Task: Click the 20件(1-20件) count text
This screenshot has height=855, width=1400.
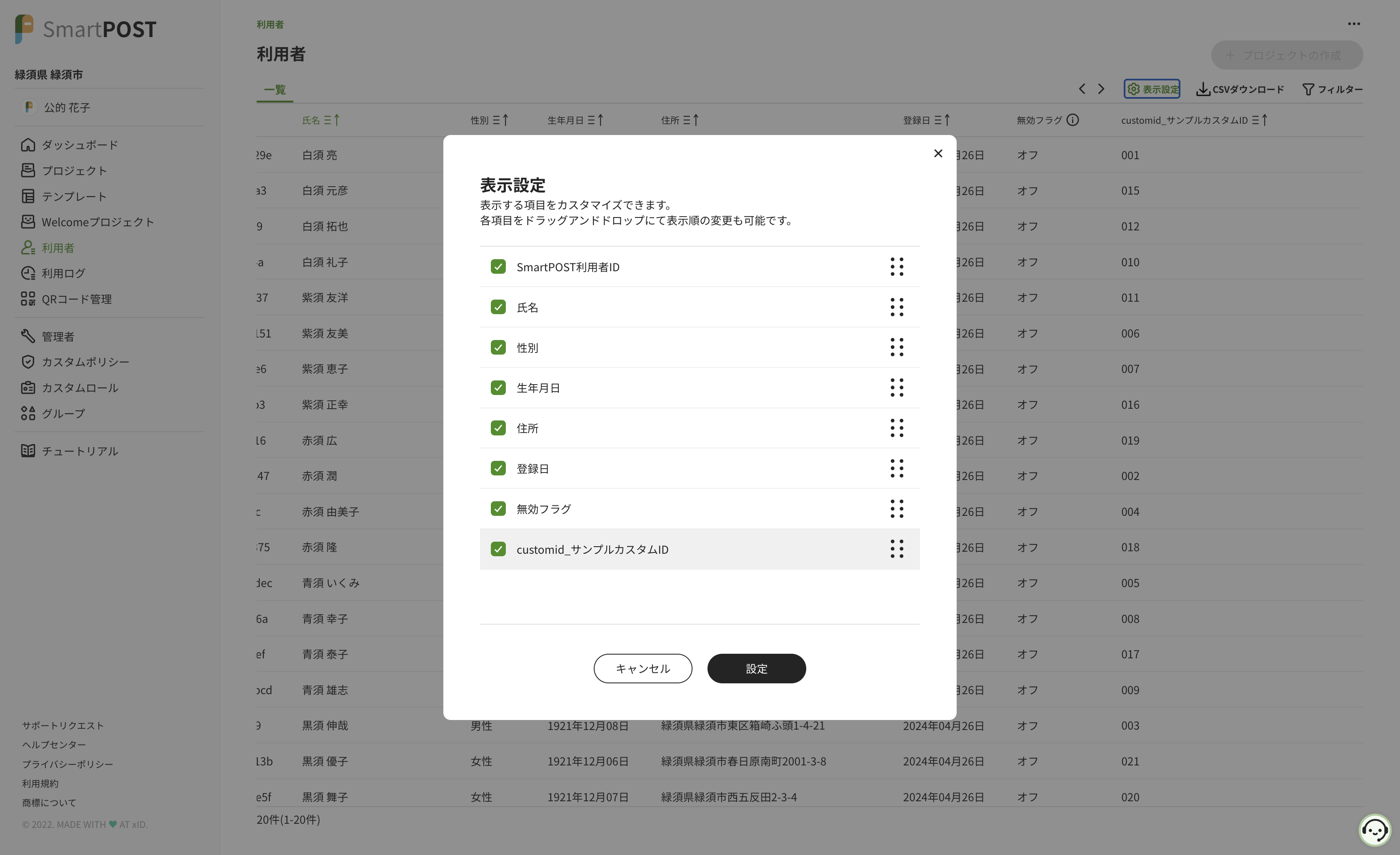Action: (289, 820)
